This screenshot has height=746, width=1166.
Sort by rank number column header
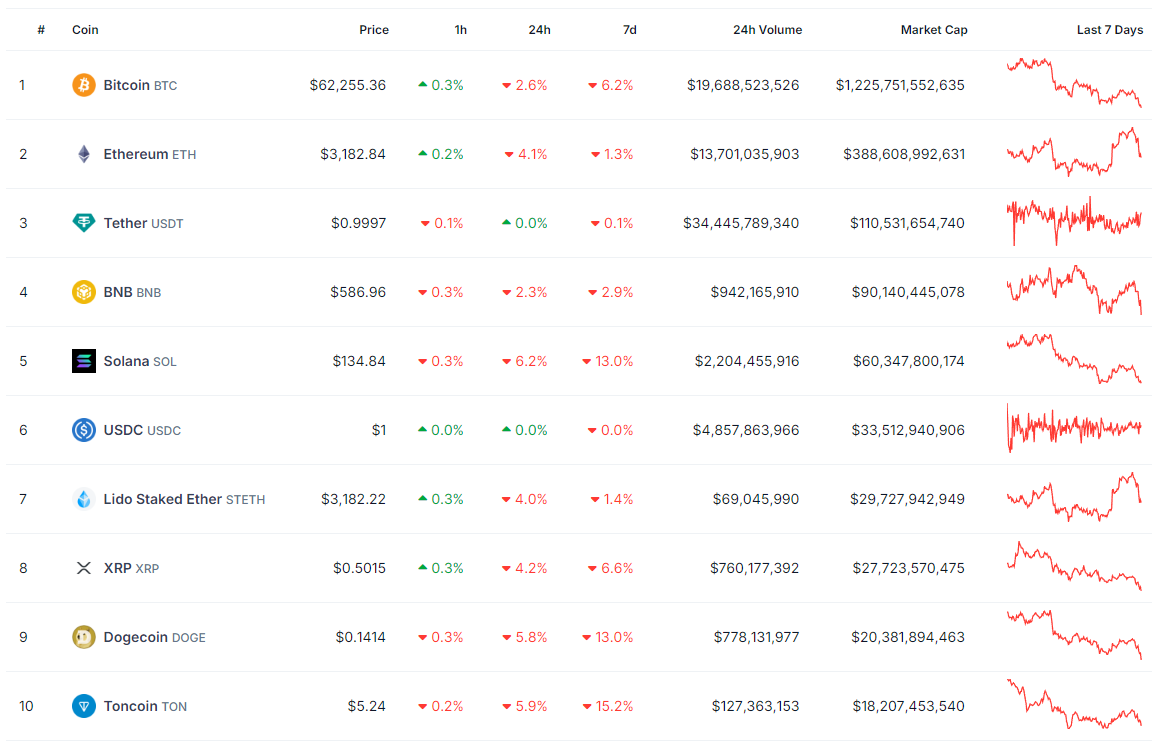(41, 30)
